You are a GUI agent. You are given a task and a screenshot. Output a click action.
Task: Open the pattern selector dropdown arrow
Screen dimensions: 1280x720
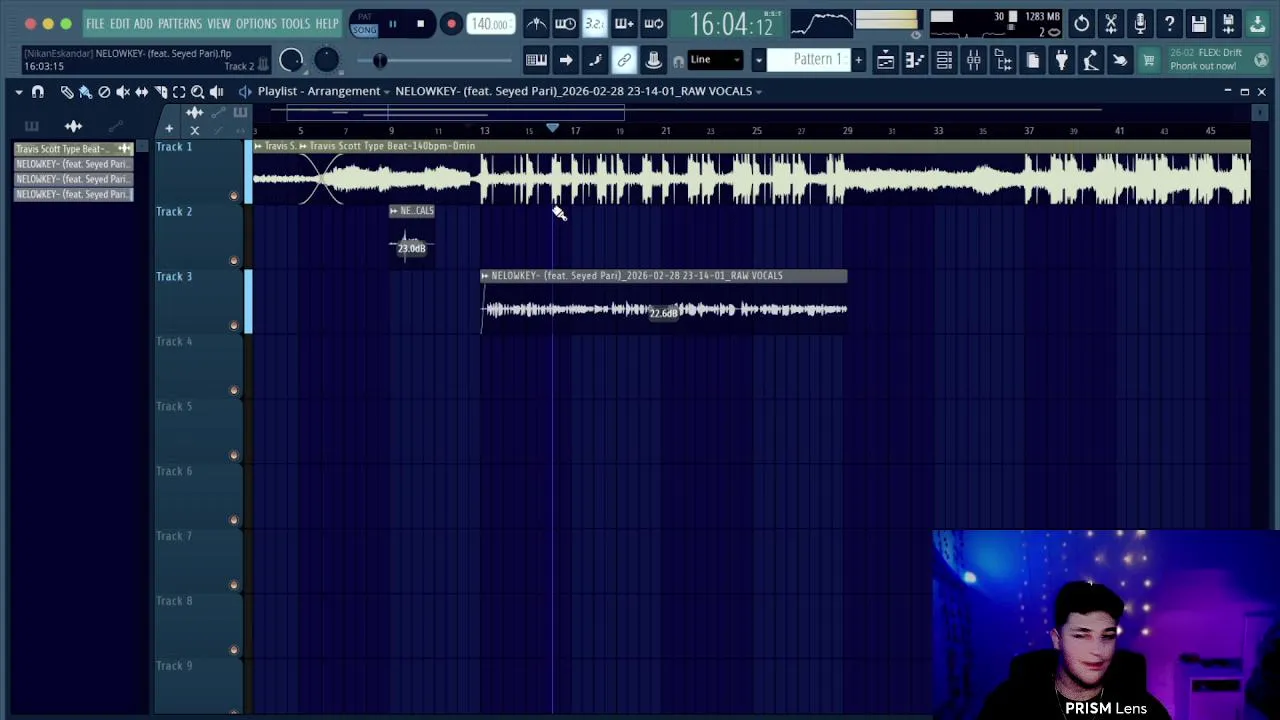[758, 60]
